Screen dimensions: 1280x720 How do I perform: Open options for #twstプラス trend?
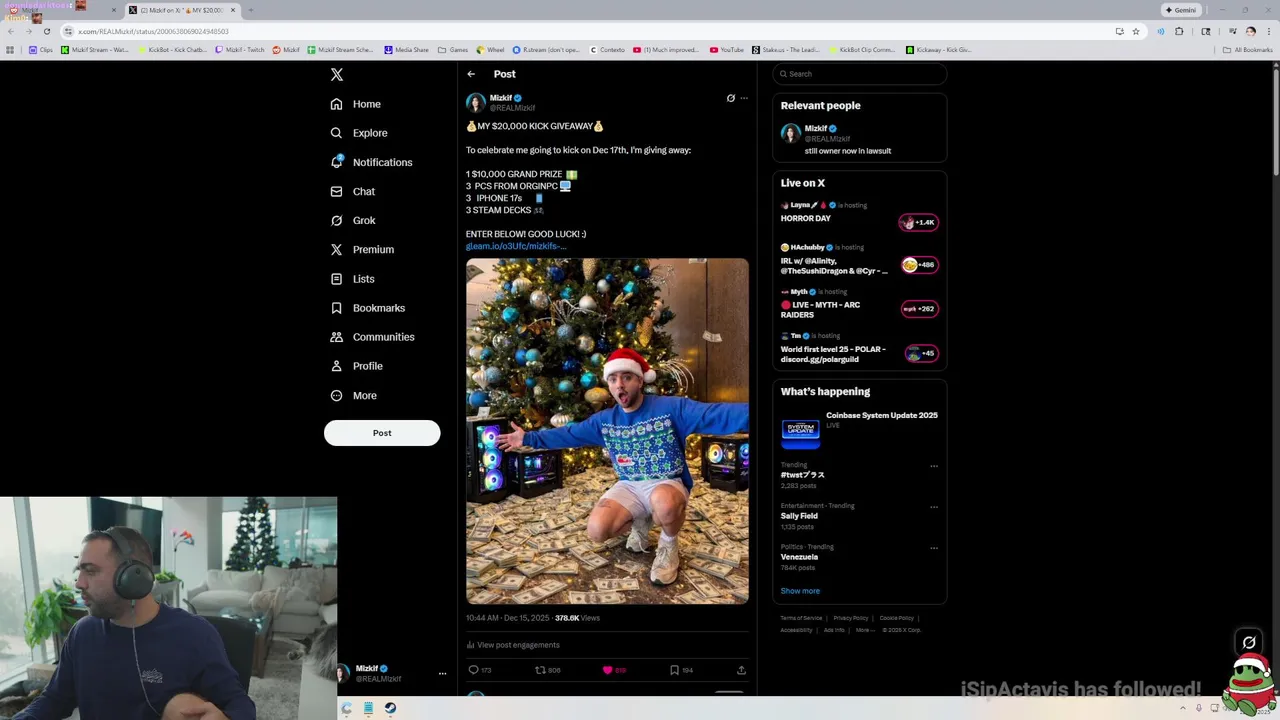[934, 466]
